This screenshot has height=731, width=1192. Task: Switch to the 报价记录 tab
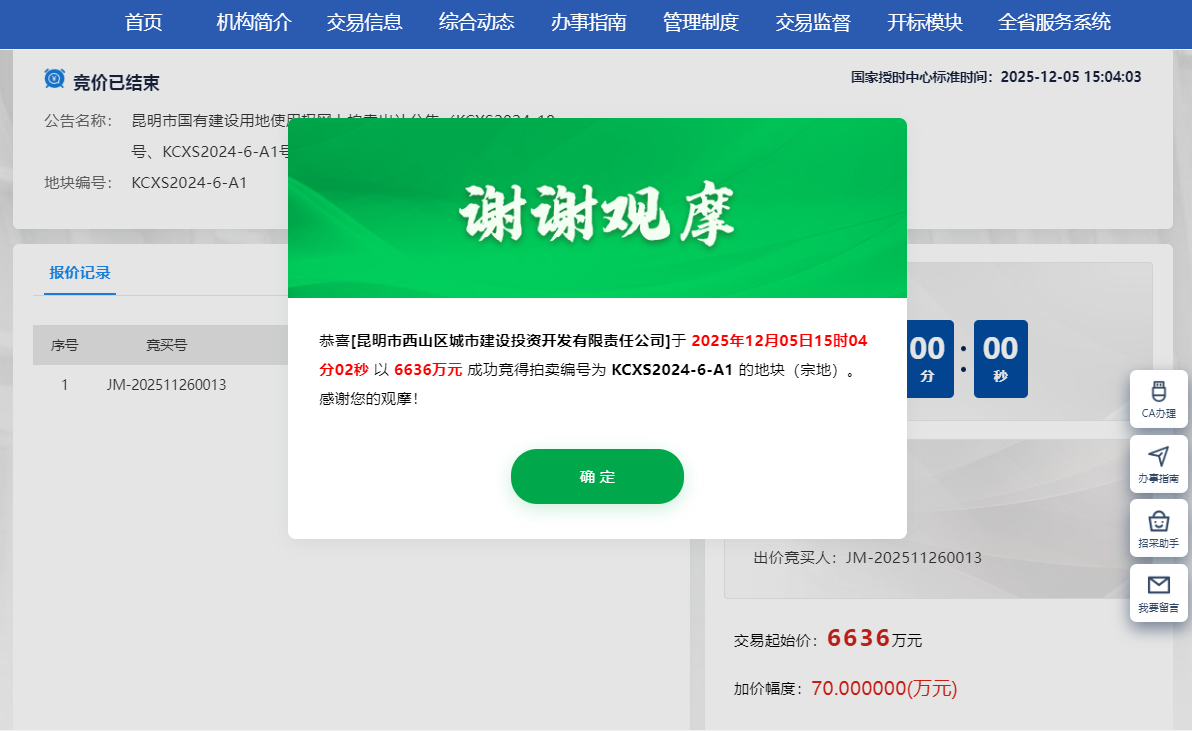point(80,273)
